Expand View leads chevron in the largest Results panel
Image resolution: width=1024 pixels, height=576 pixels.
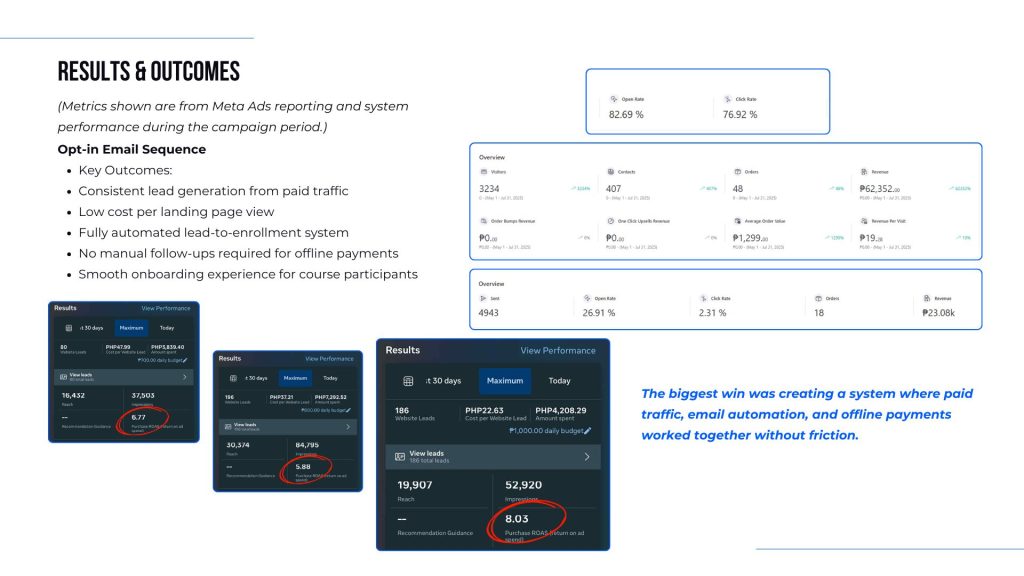point(587,457)
